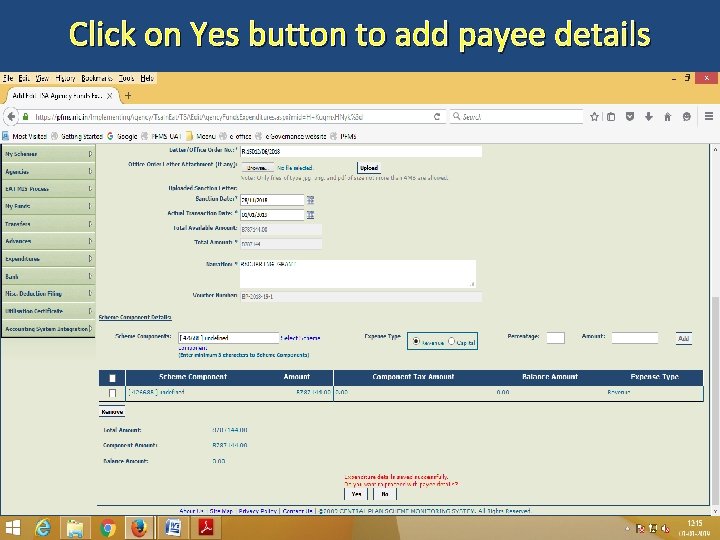Open the bookmarks list icon
The height and width of the screenshot is (540, 720).
(611, 117)
